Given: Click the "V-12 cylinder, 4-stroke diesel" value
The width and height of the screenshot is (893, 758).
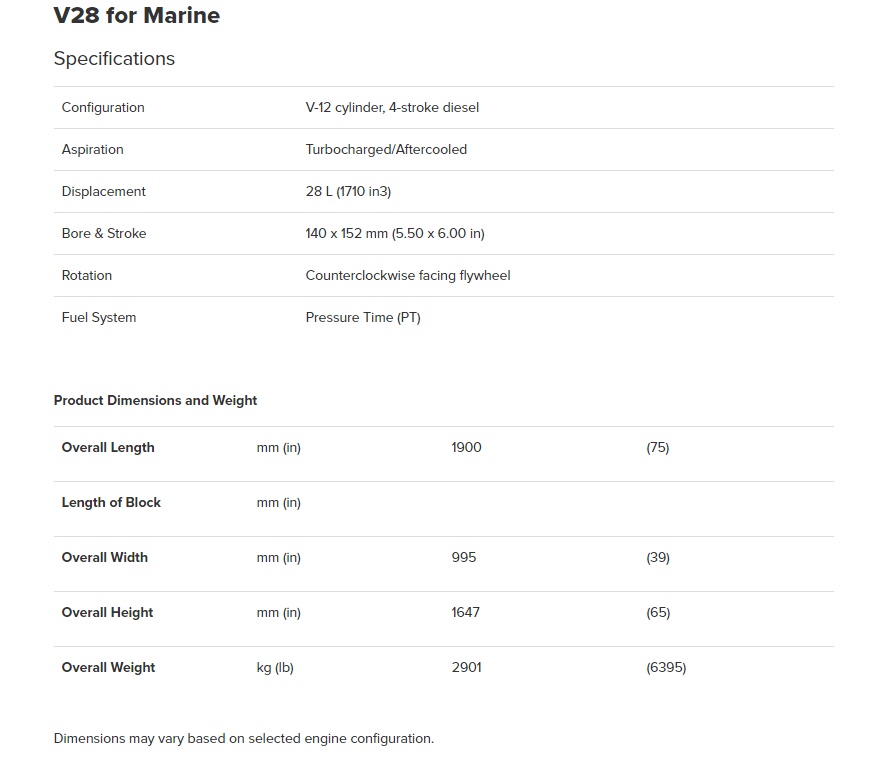Looking at the screenshot, I should point(392,108).
